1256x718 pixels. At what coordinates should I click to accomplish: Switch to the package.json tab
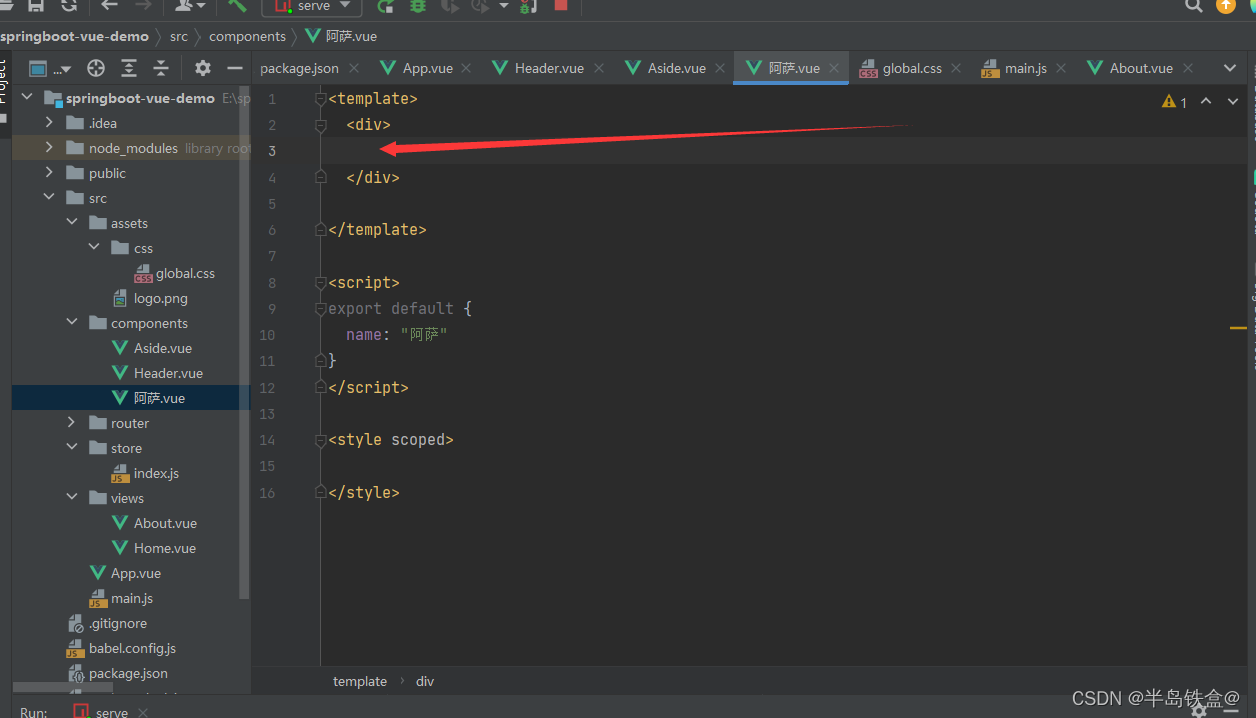[299, 68]
